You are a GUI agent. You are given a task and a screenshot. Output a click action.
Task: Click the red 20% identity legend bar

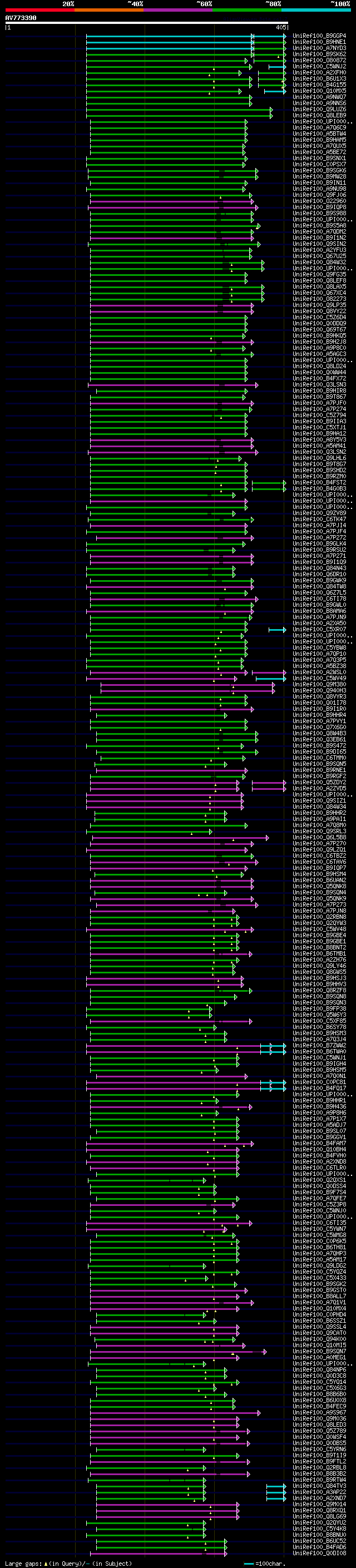point(39,10)
